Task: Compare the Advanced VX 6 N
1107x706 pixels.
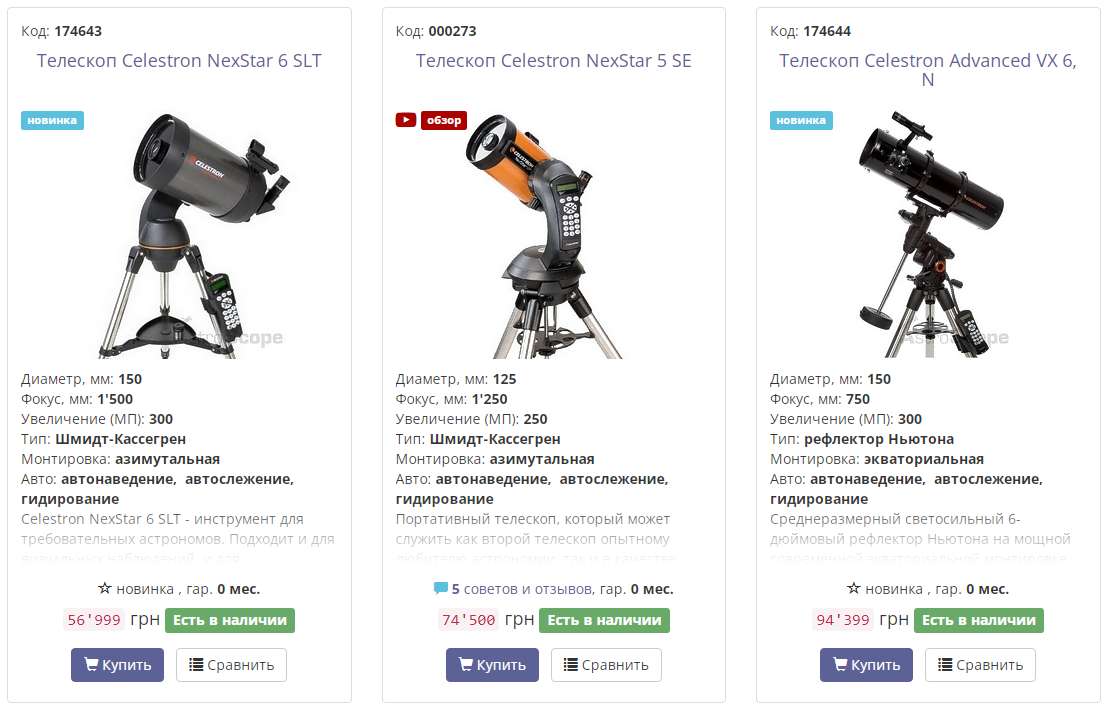Action: click(980, 664)
